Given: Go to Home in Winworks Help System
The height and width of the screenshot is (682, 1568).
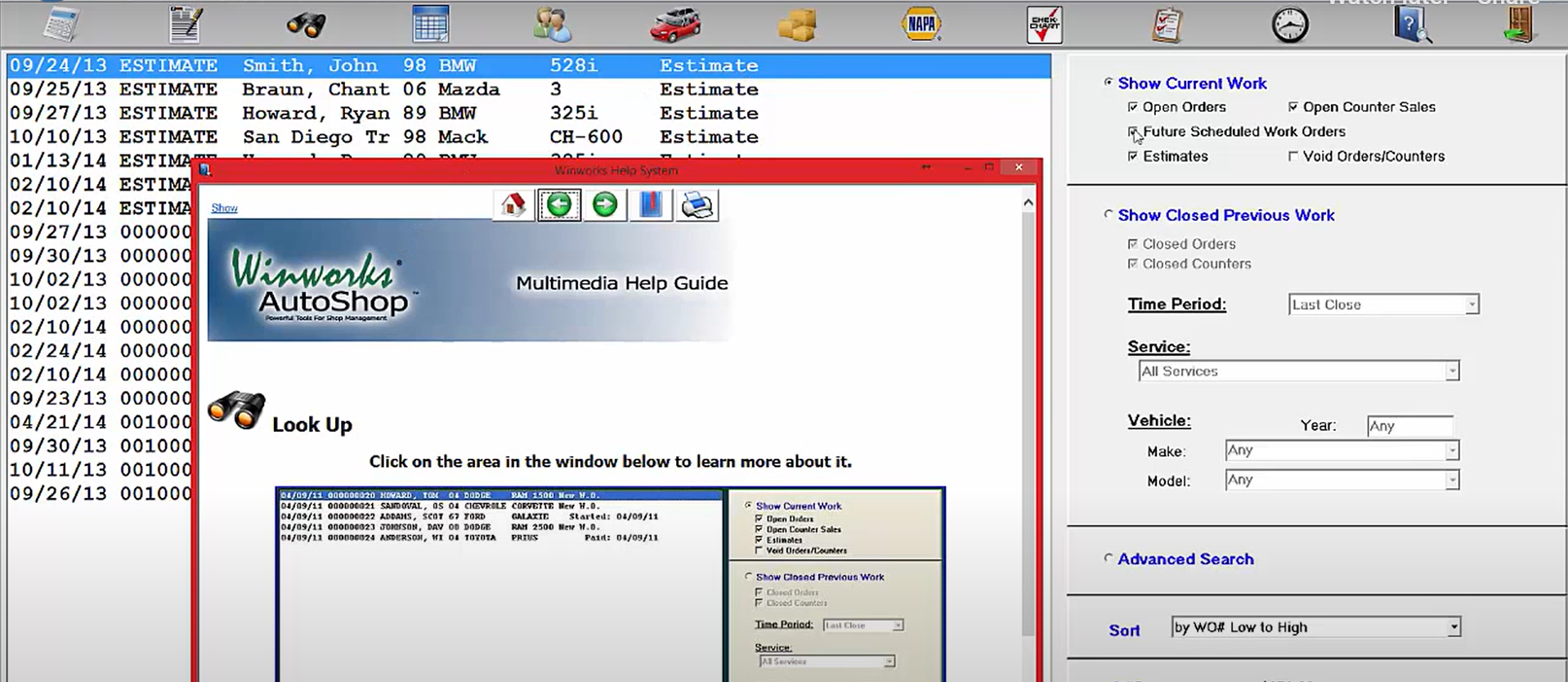Looking at the screenshot, I should (513, 204).
